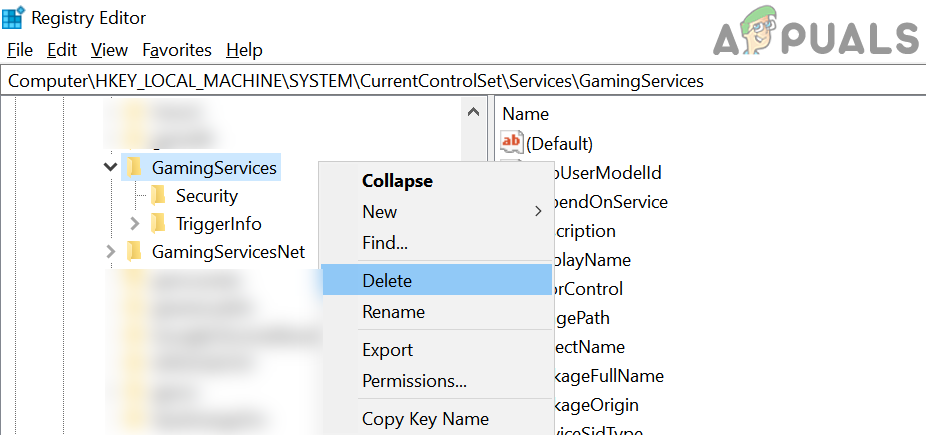The height and width of the screenshot is (435, 926).
Task: Click the tree pane scroll up arrow
Action: point(474,113)
